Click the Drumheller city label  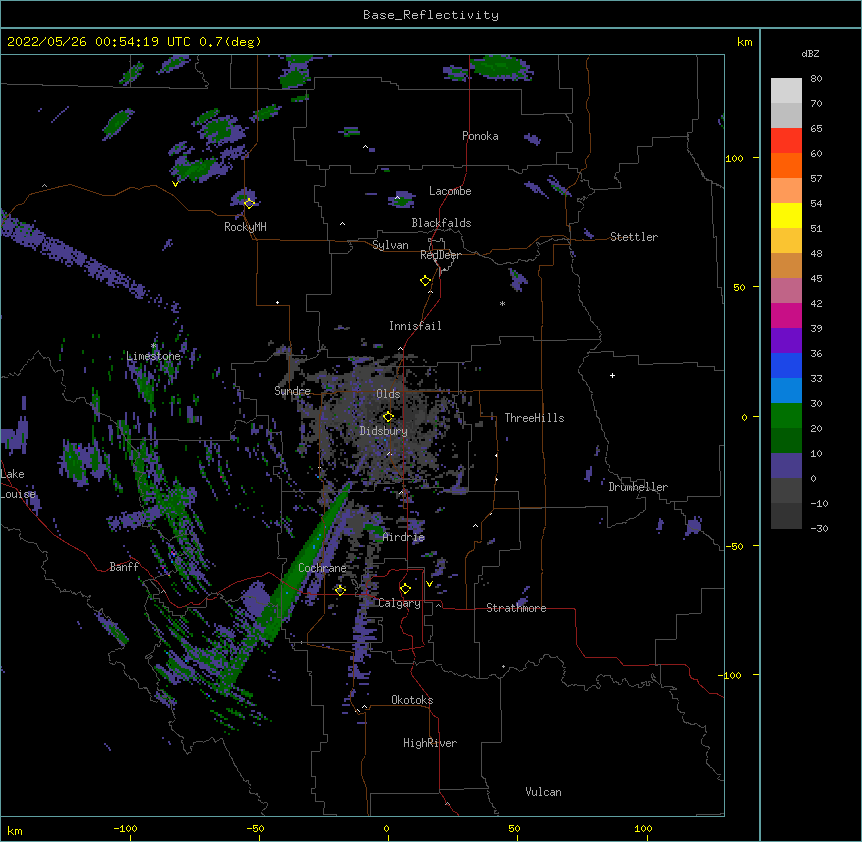click(638, 487)
